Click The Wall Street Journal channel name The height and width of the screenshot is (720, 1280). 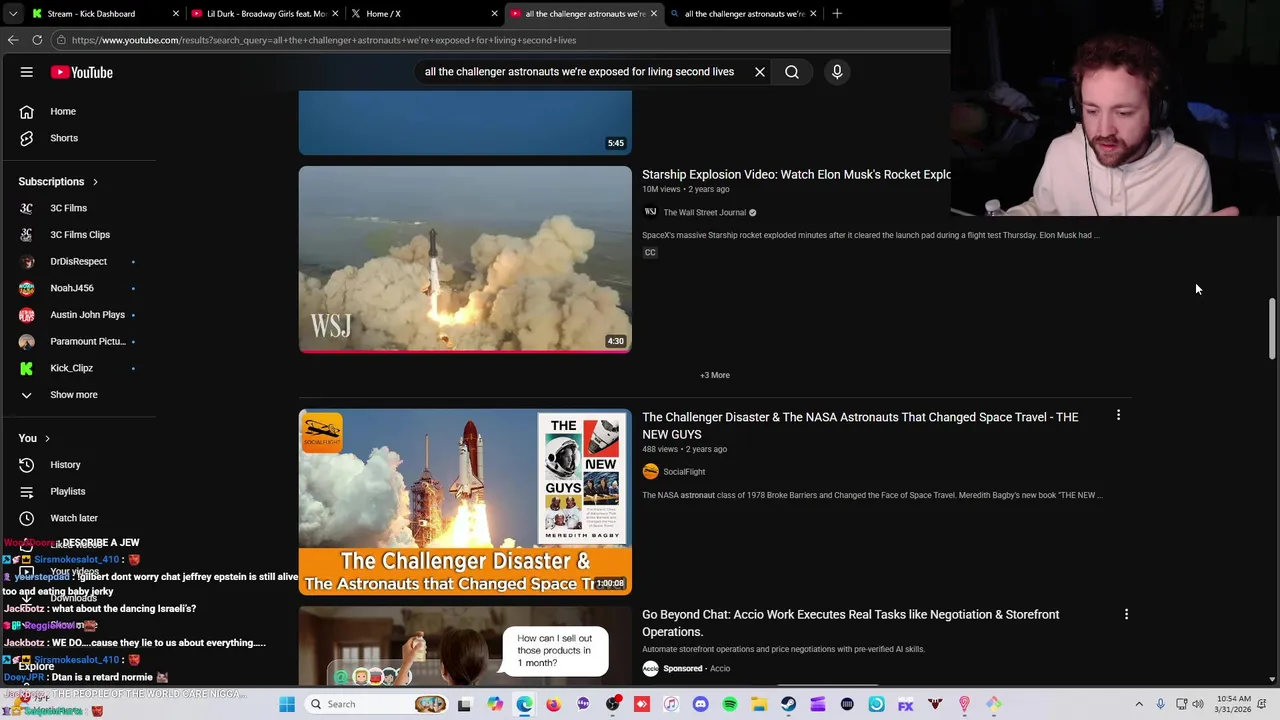[705, 212]
